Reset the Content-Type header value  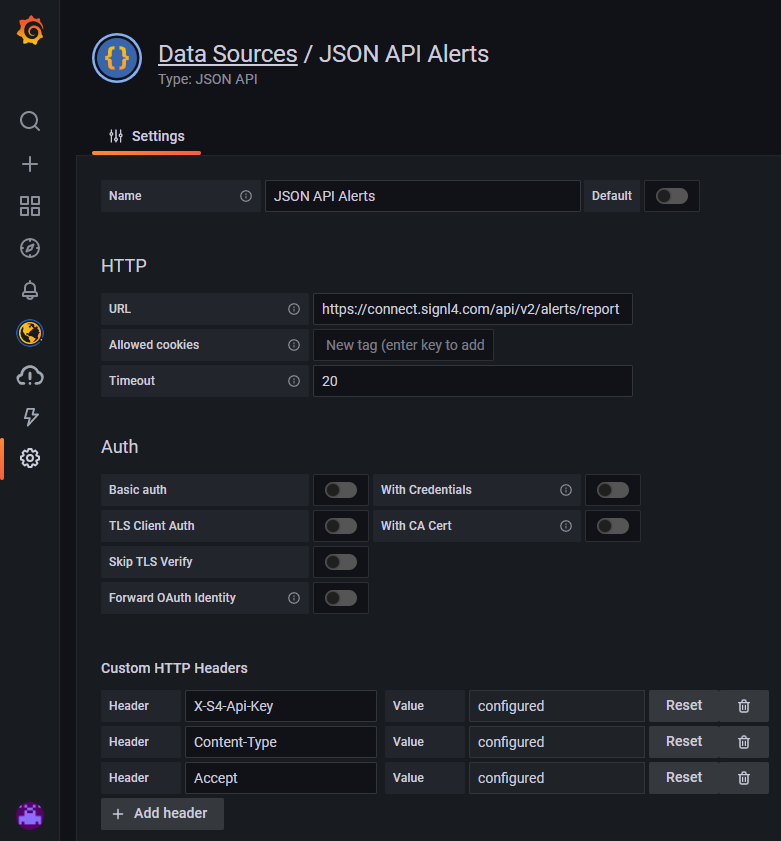(684, 742)
